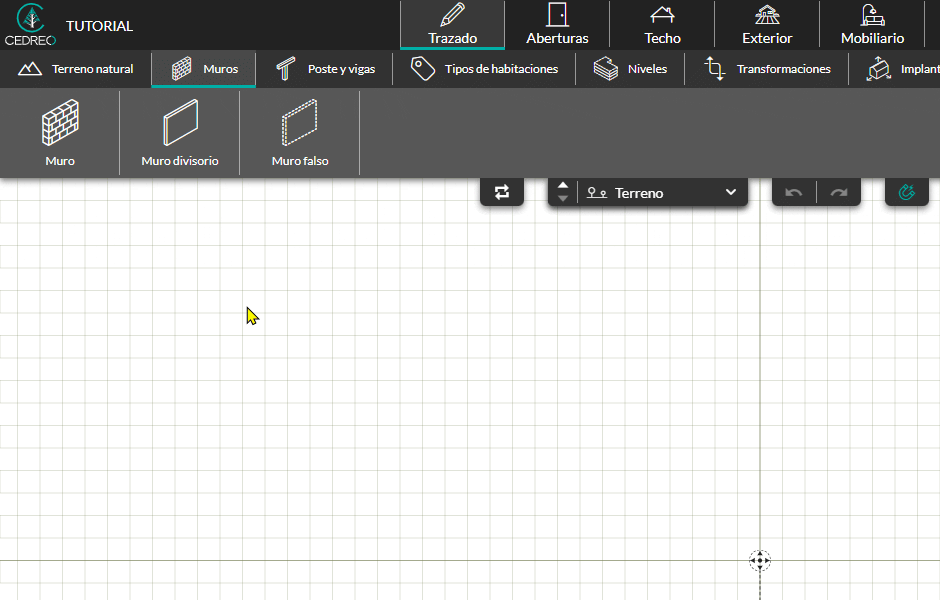Image resolution: width=940 pixels, height=600 pixels.
Task: Open Poste y vigas tools
Action: pos(324,69)
